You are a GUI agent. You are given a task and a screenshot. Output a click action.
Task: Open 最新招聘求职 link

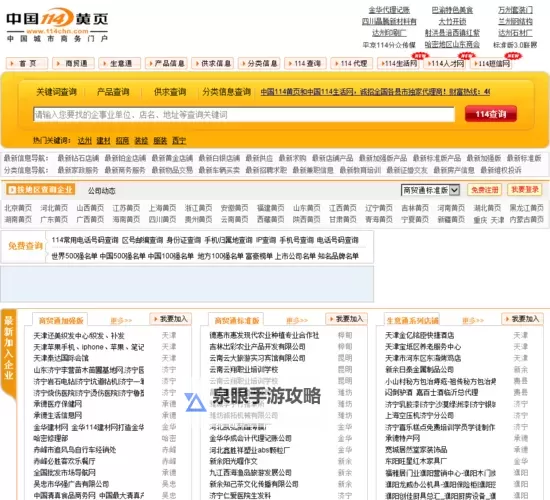266,170
